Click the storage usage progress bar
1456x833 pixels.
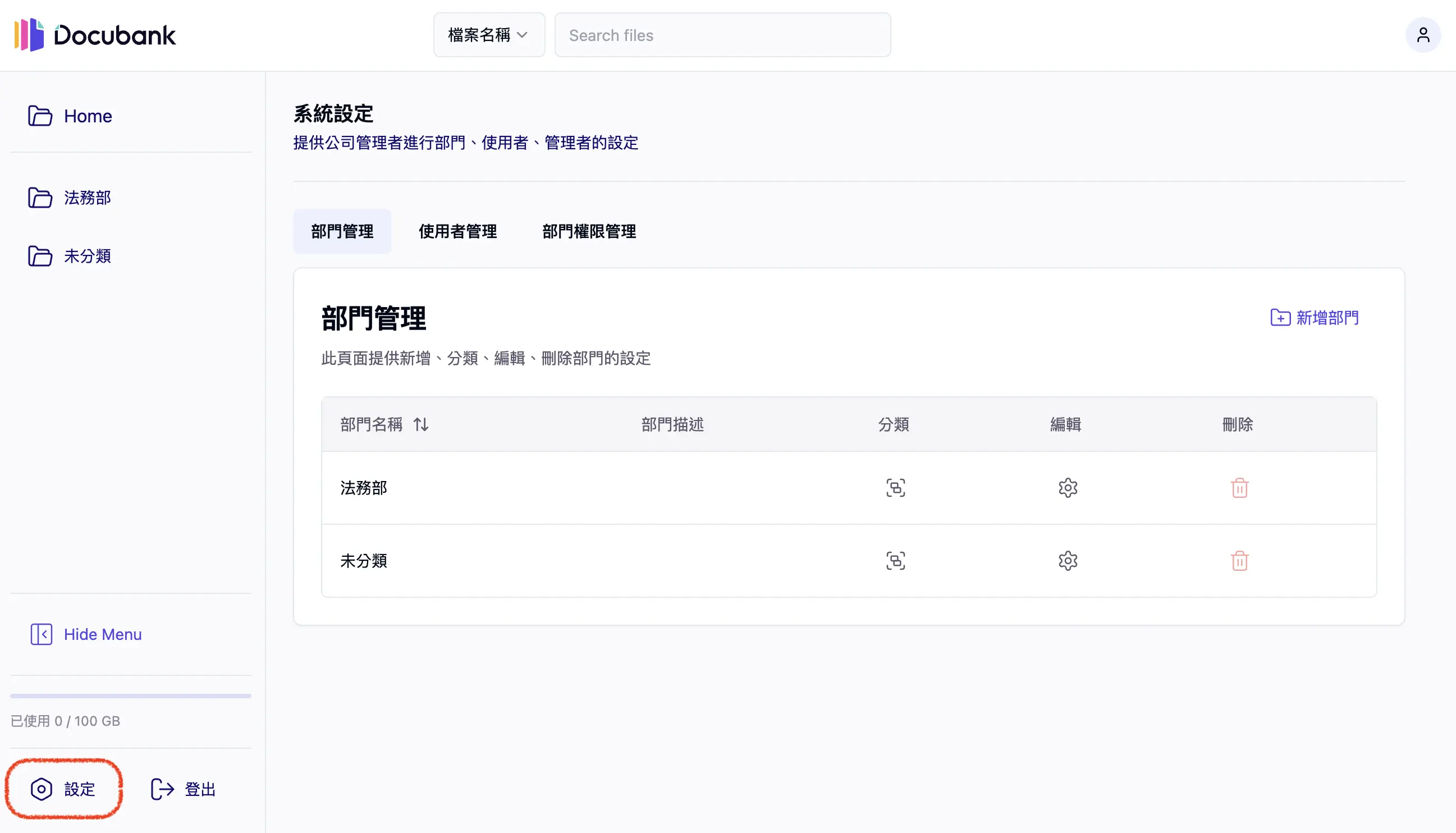(130, 695)
